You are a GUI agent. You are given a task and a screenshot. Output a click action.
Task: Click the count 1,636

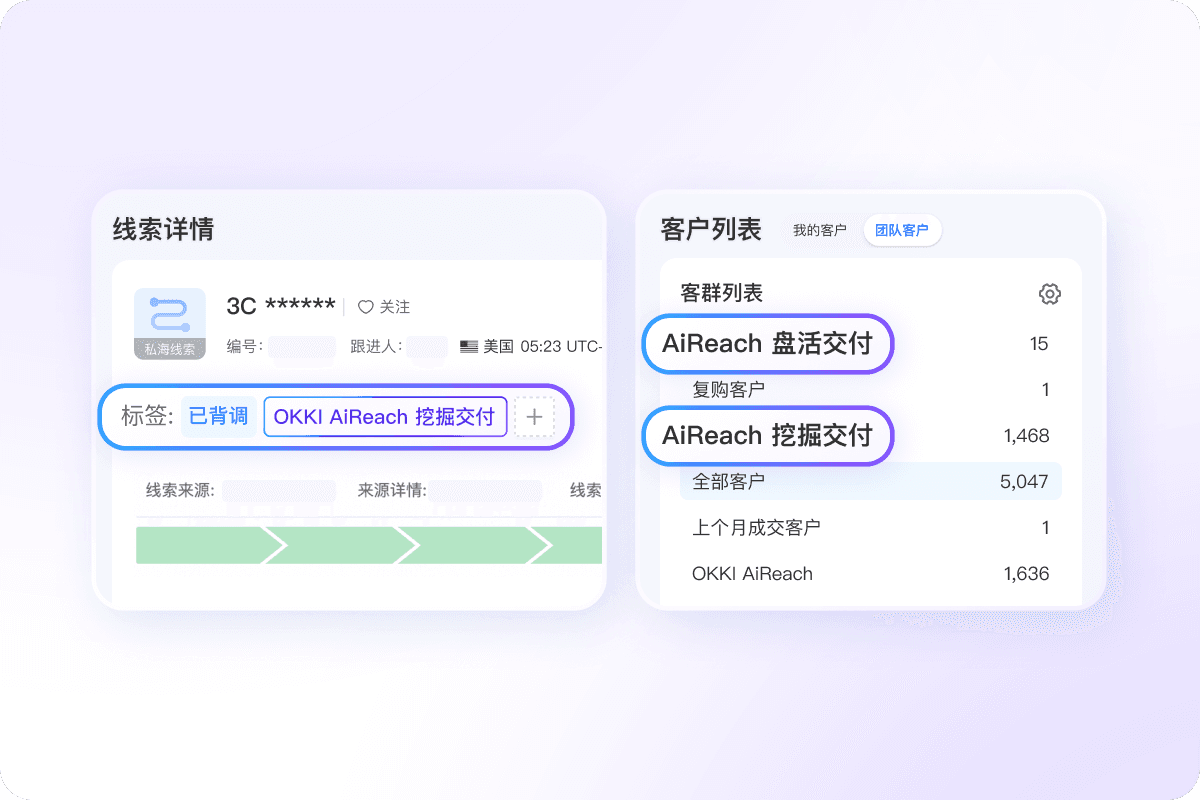1026,574
